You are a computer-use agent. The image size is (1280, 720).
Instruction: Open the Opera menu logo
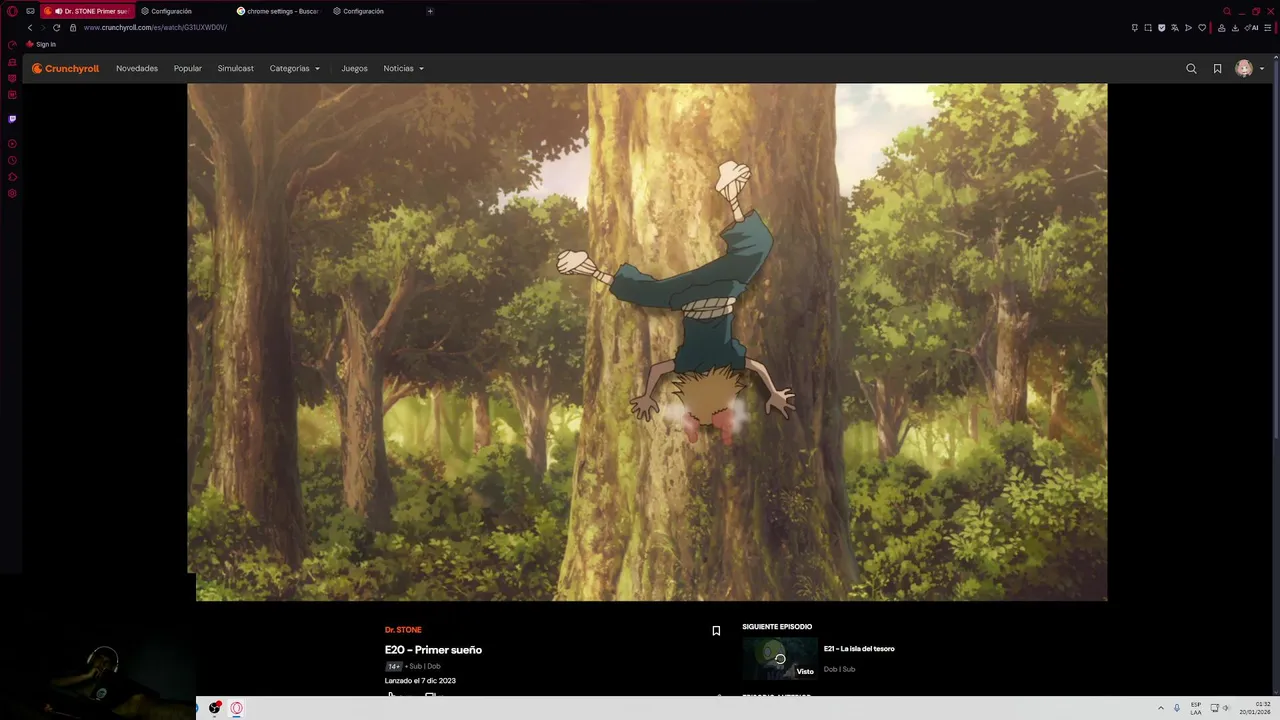[x=12, y=11]
